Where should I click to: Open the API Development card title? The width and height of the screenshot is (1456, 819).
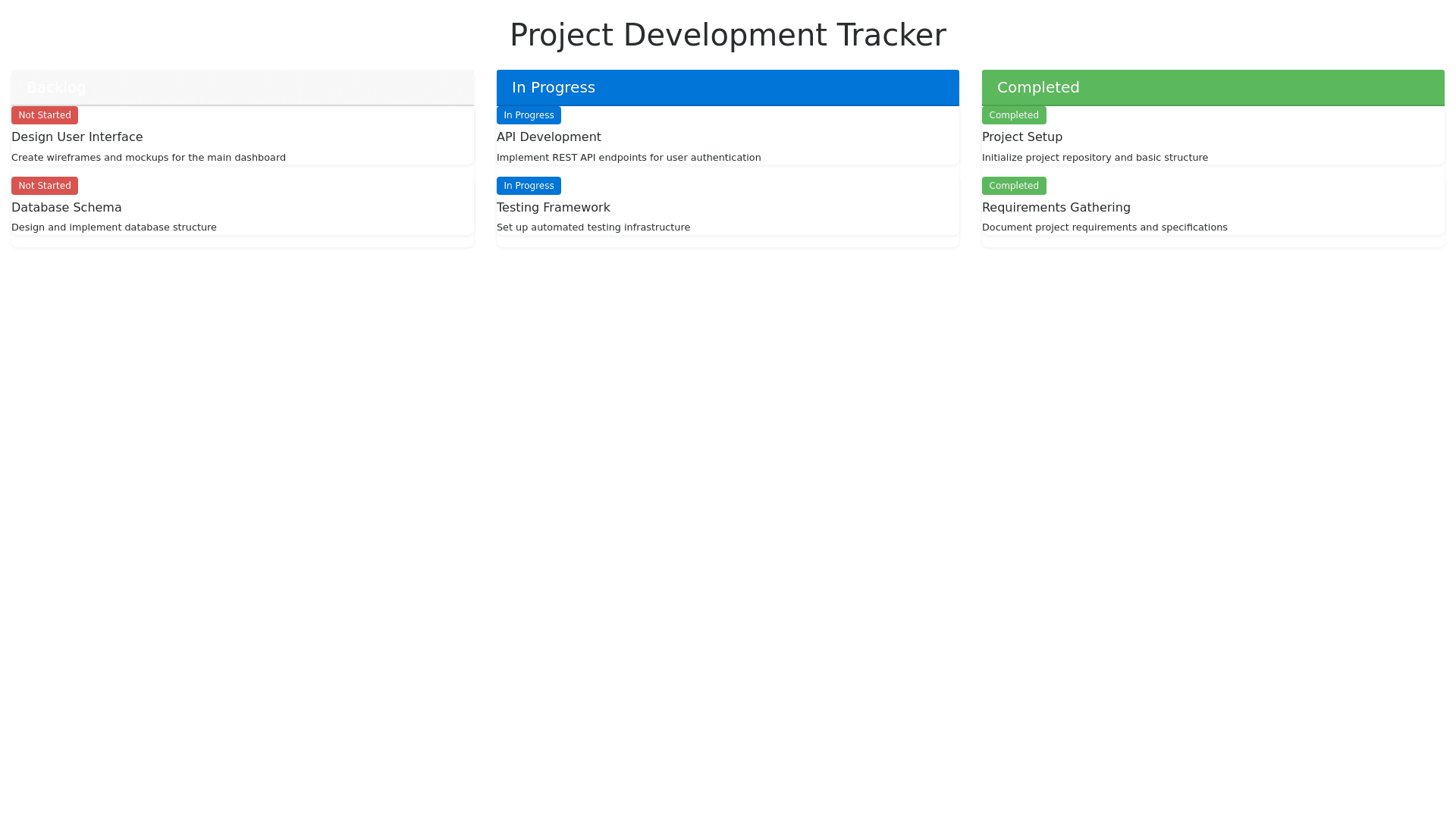[x=548, y=137]
